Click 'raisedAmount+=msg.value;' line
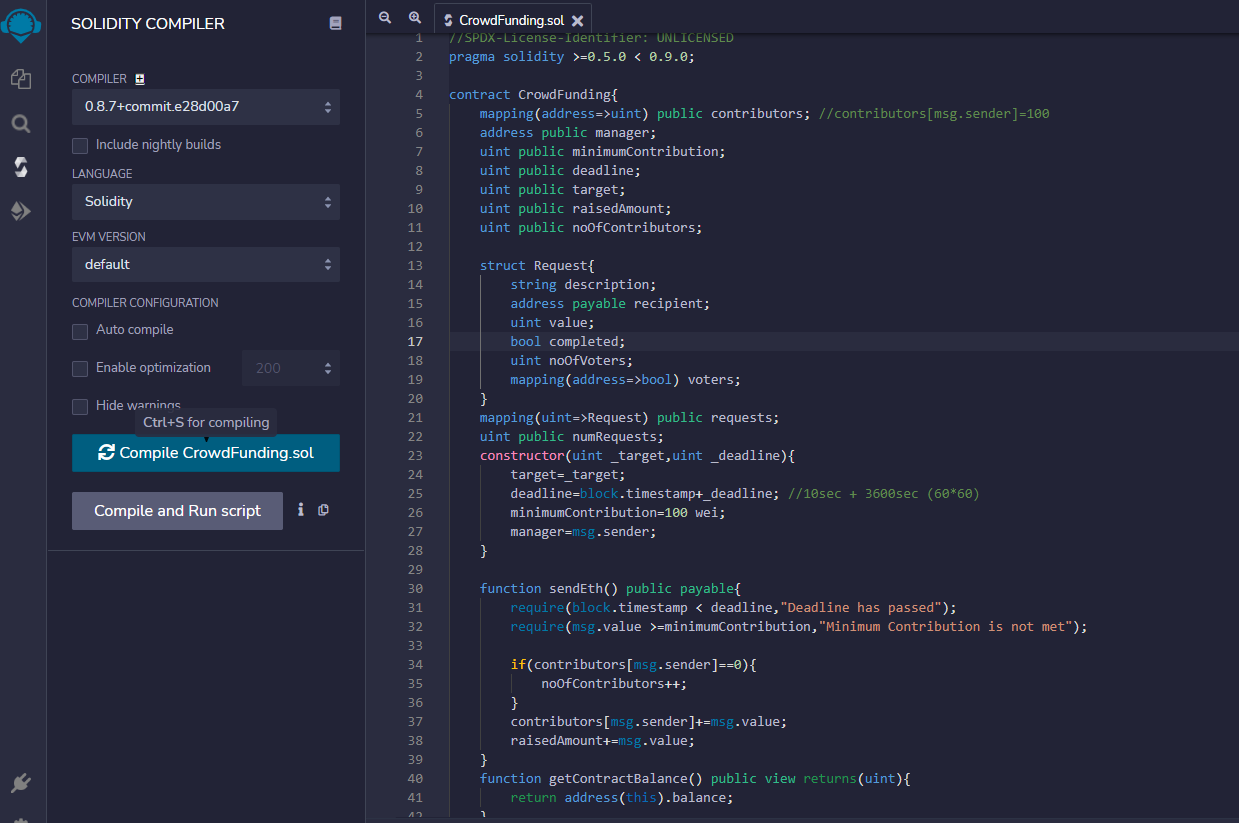The image size is (1239, 823). 603,740
